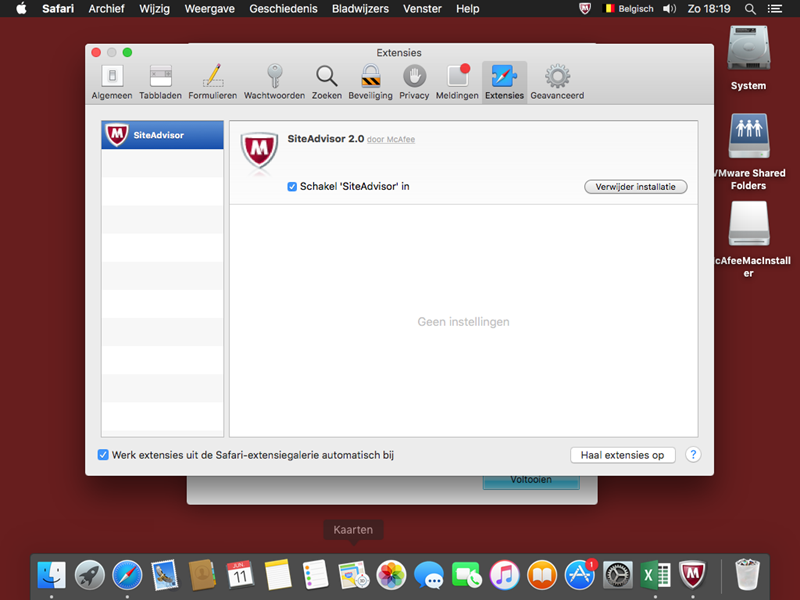The width and height of the screenshot is (800, 600).
Task: Open the Help menu
Action: [467, 9]
